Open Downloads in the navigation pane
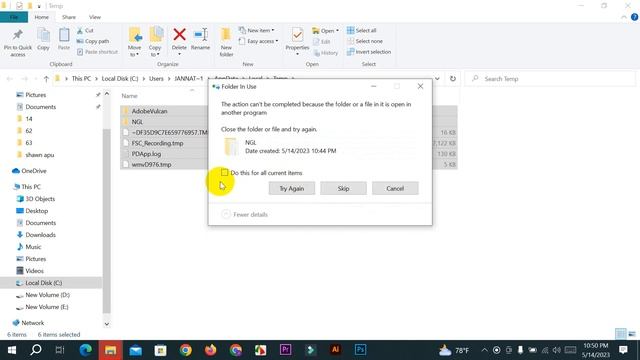The height and width of the screenshot is (360, 640). (x=40, y=235)
